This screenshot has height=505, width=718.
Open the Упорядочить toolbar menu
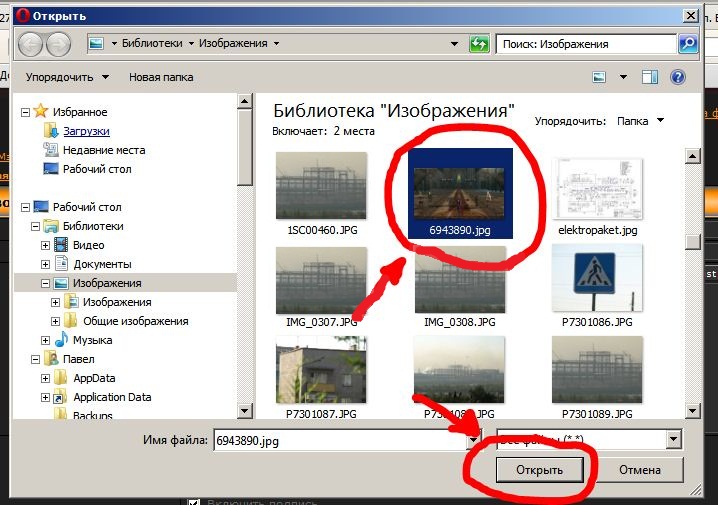pos(67,77)
